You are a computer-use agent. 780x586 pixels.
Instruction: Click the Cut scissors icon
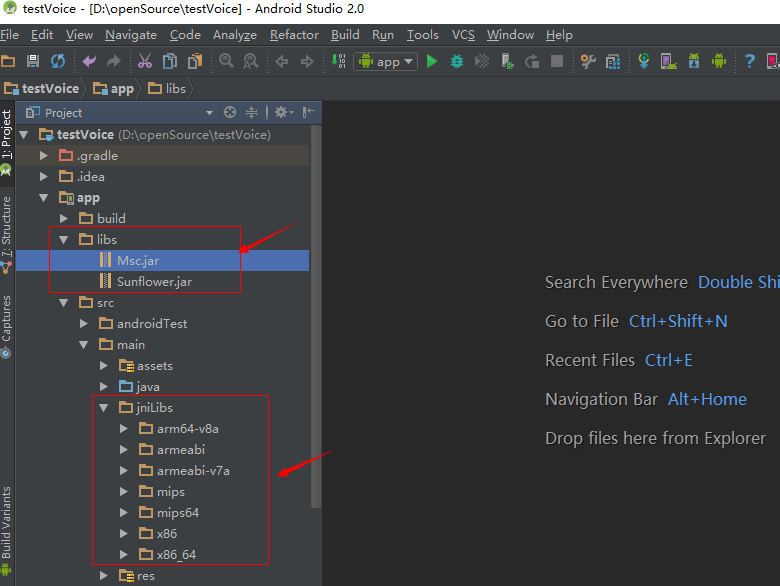pyautogui.click(x=145, y=62)
